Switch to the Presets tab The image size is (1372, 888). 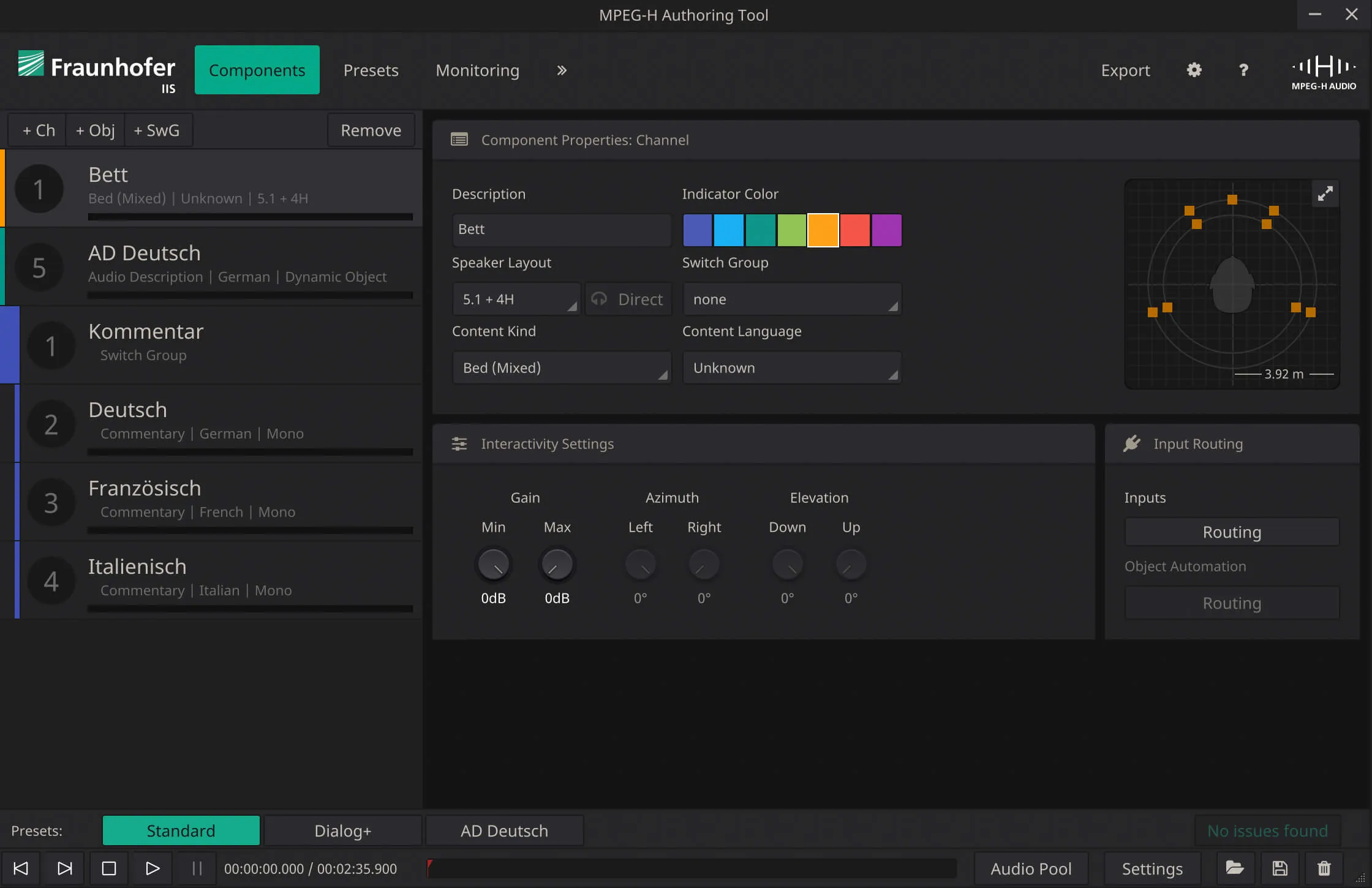[371, 70]
